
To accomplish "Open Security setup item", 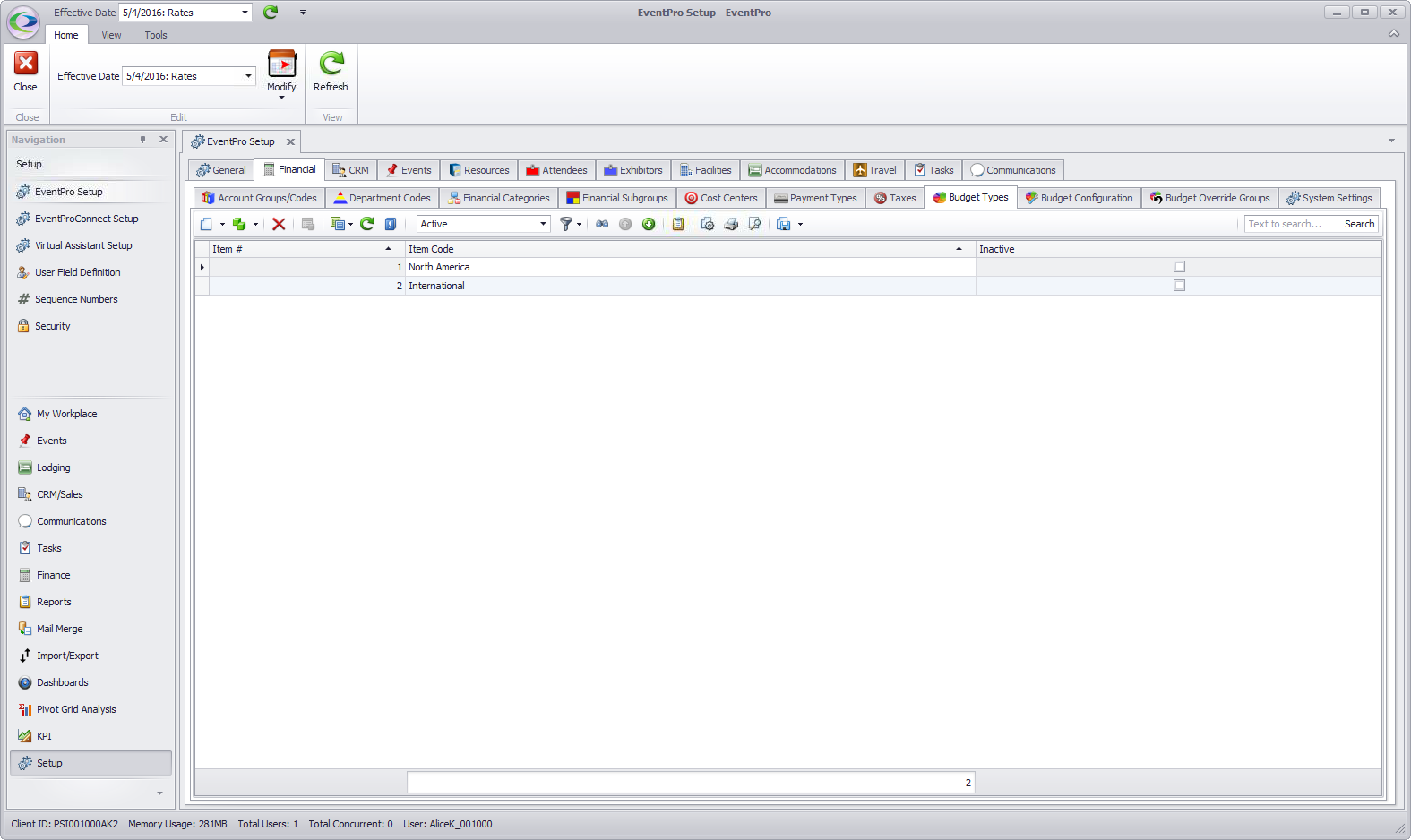I will 52,326.
